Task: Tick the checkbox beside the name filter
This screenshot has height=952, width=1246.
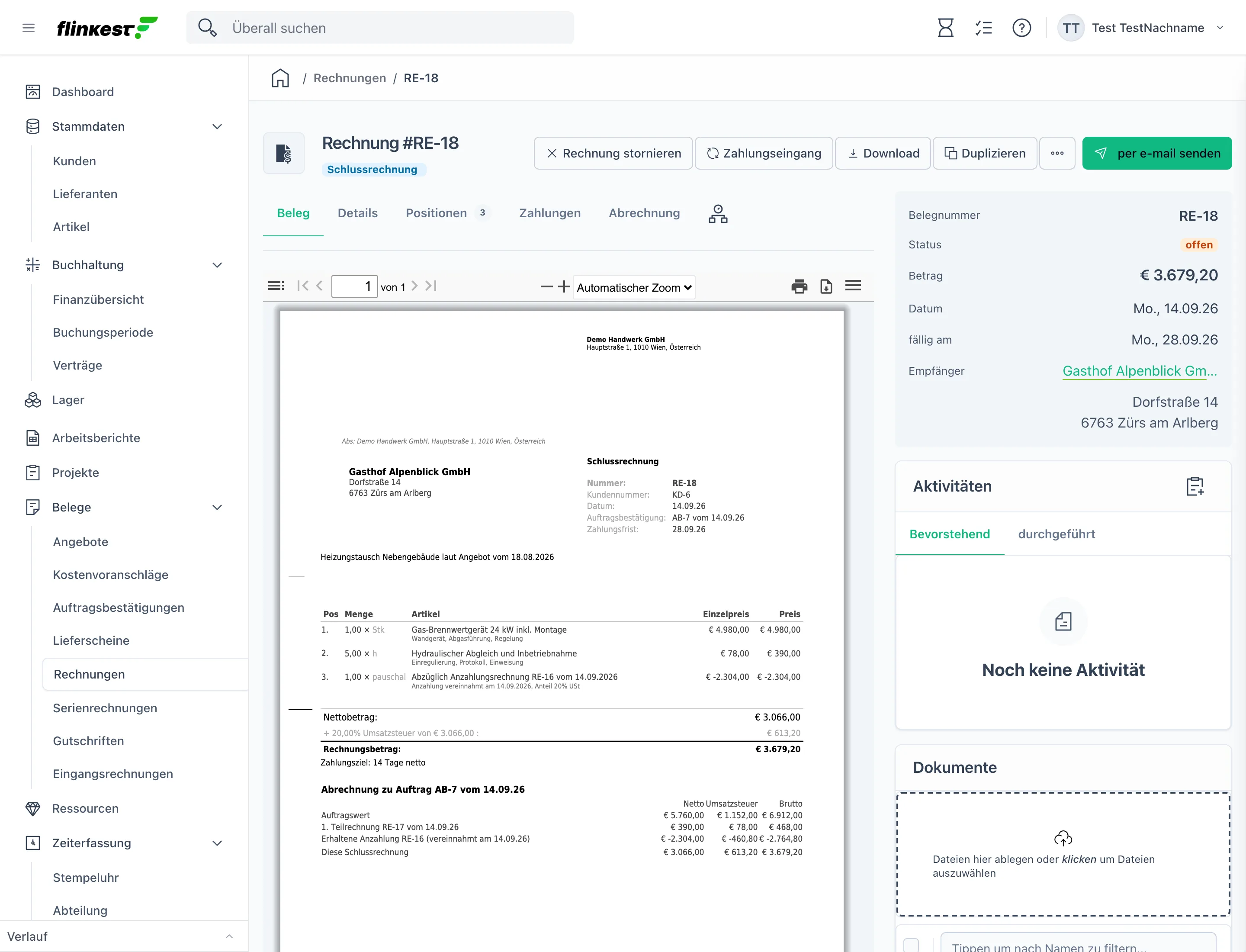Action: click(x=911, y=945)
